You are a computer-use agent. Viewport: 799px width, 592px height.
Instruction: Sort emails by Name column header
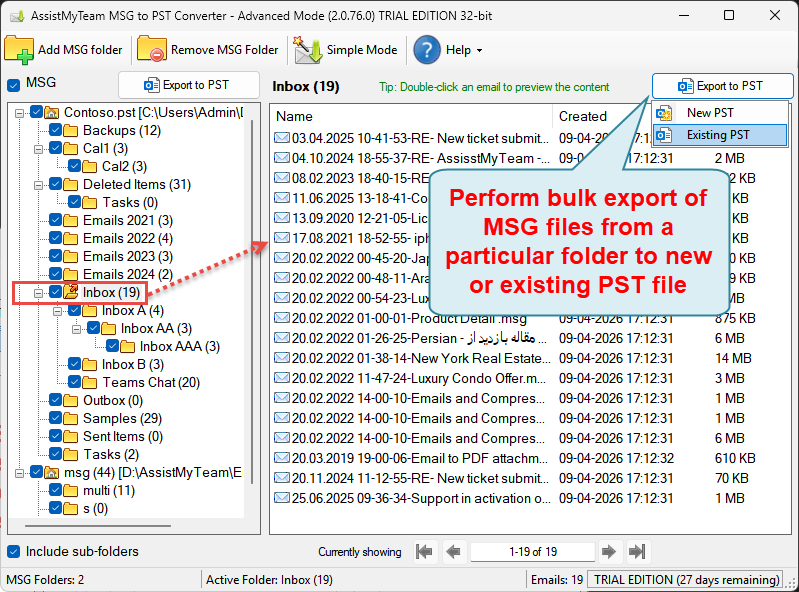[x=294, y=116]
